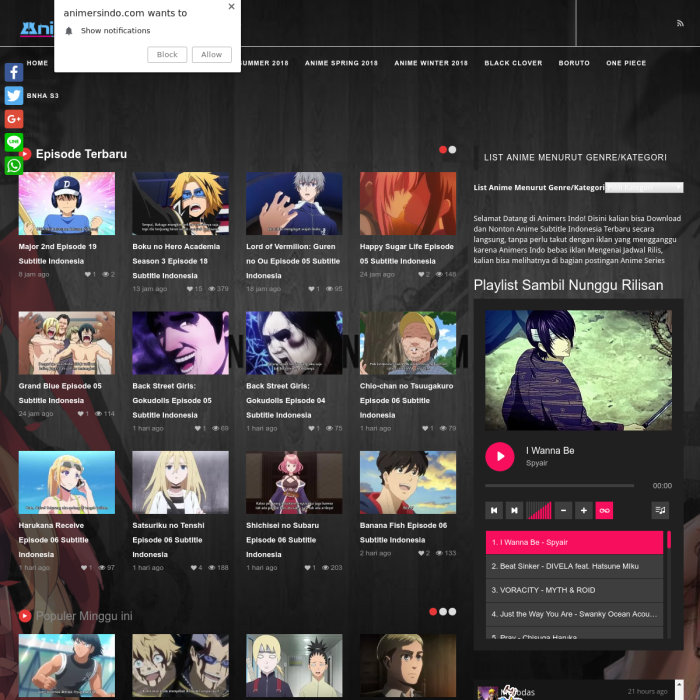This screenshot has height=700, width=700.
Task: Select VORACITY - MYTH & ROID track
Action: pos(574,590)
